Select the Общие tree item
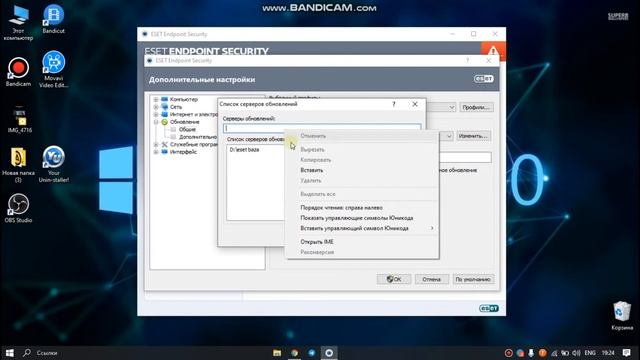 click(x=187, y=129)
